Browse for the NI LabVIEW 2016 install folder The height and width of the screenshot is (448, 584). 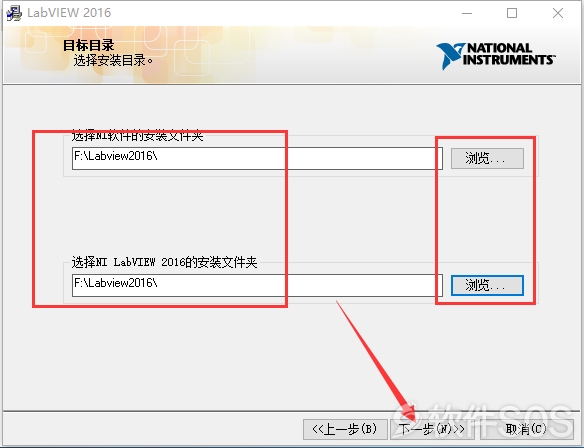487,286
